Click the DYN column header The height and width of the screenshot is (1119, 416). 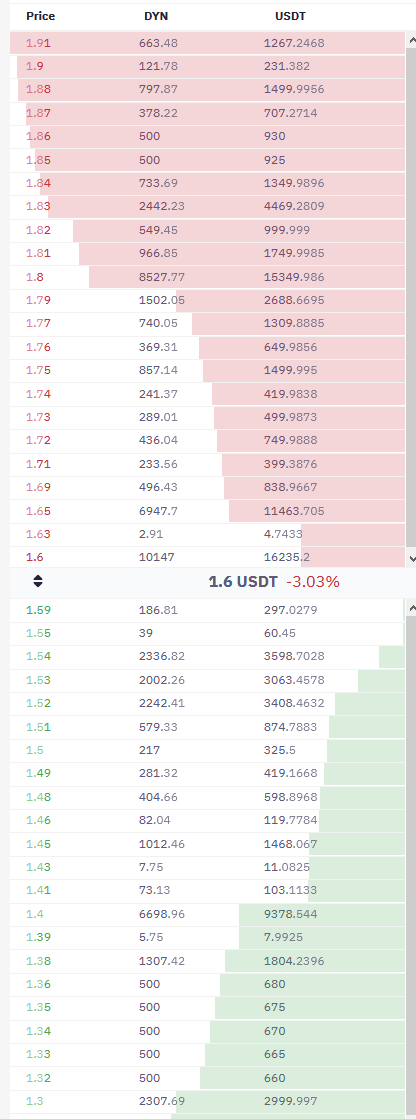(156, 16)
